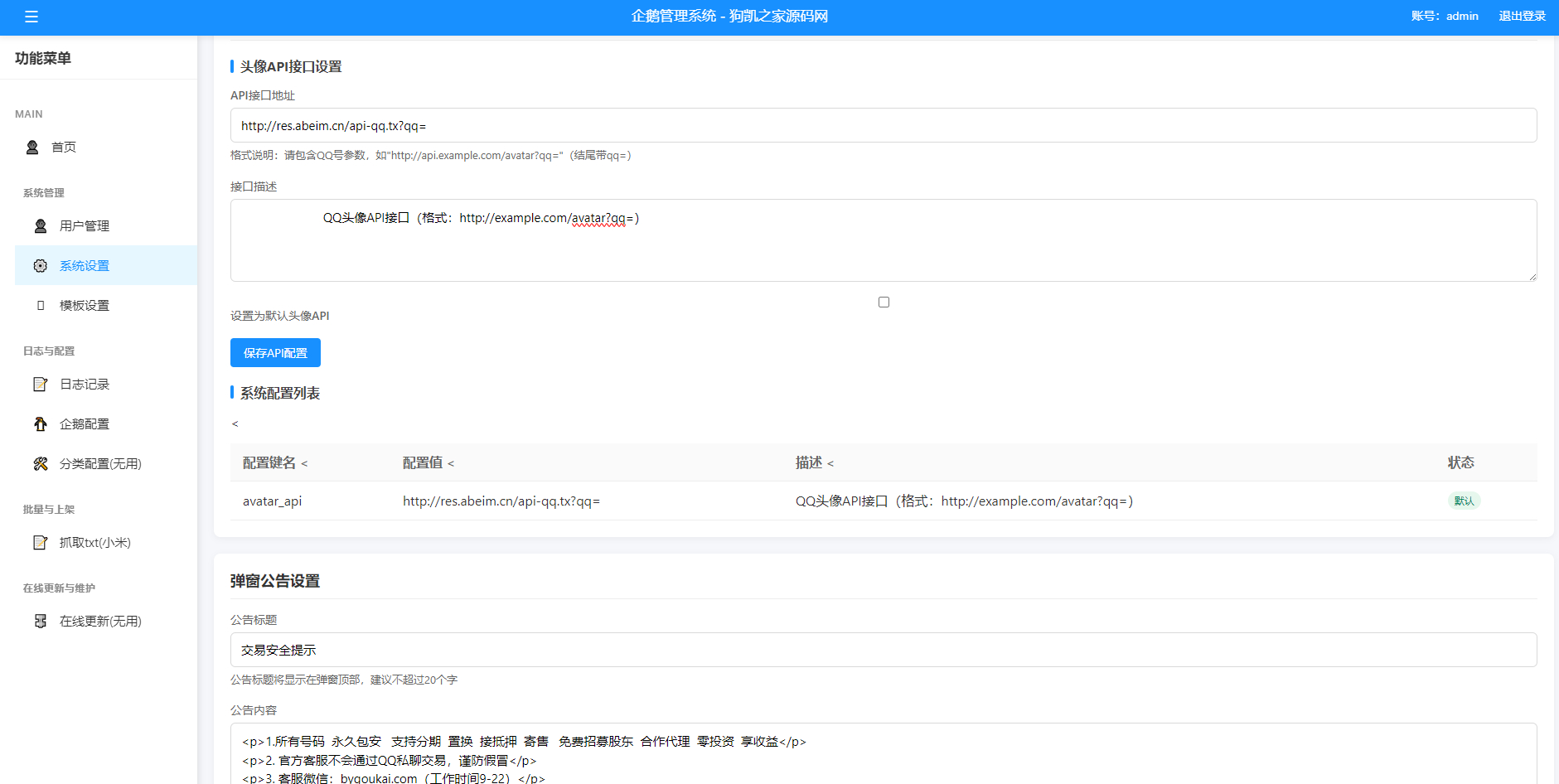Click the 抓取txt(小米) file icon
The height and width of the screenshot is (784, 1559).
40,542
